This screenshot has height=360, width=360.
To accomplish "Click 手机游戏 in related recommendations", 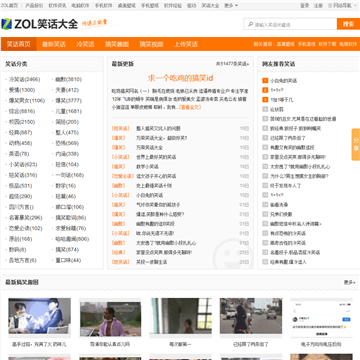I will pos(306,44).
